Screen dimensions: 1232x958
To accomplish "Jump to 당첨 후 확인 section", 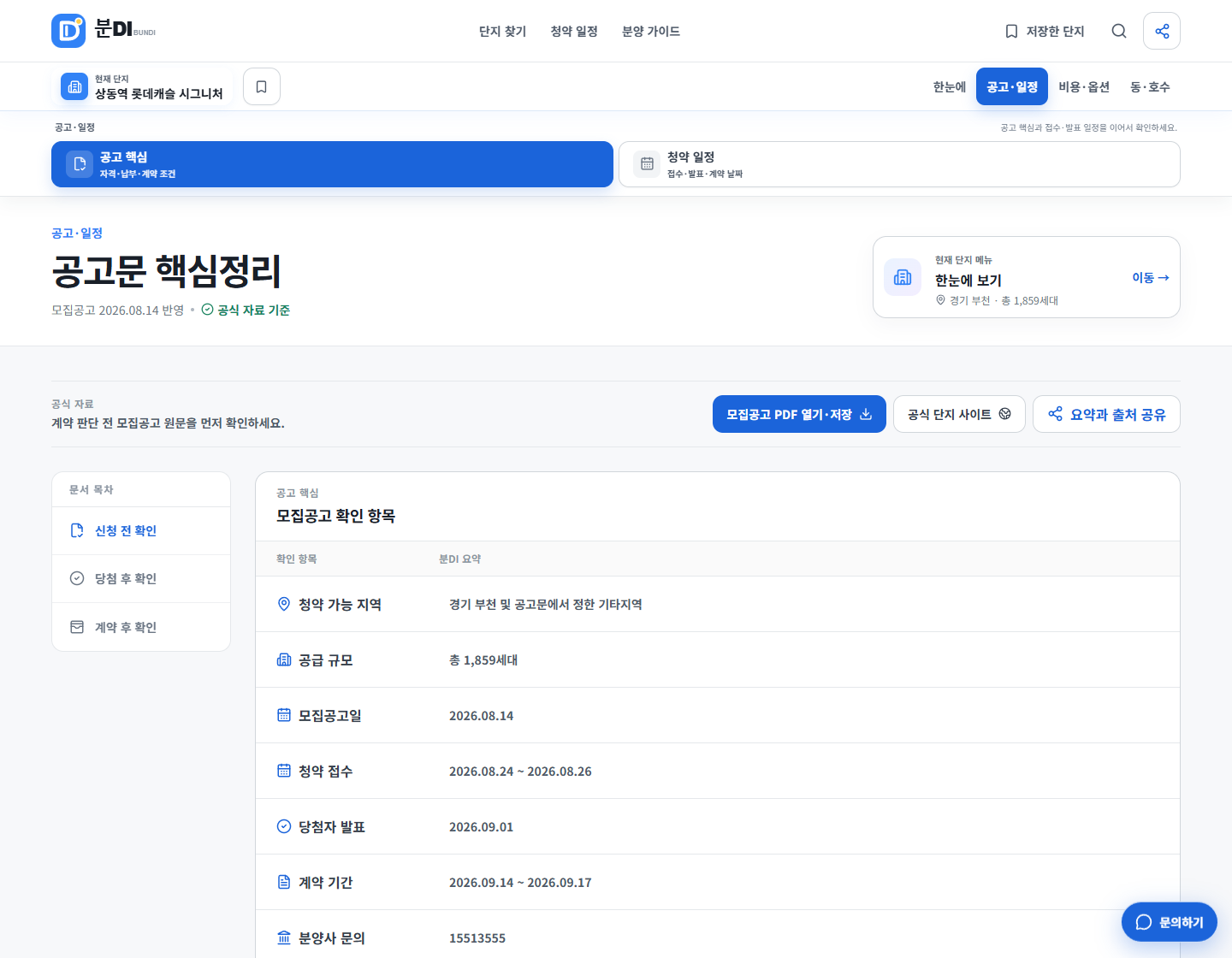I will click(141, 578).
